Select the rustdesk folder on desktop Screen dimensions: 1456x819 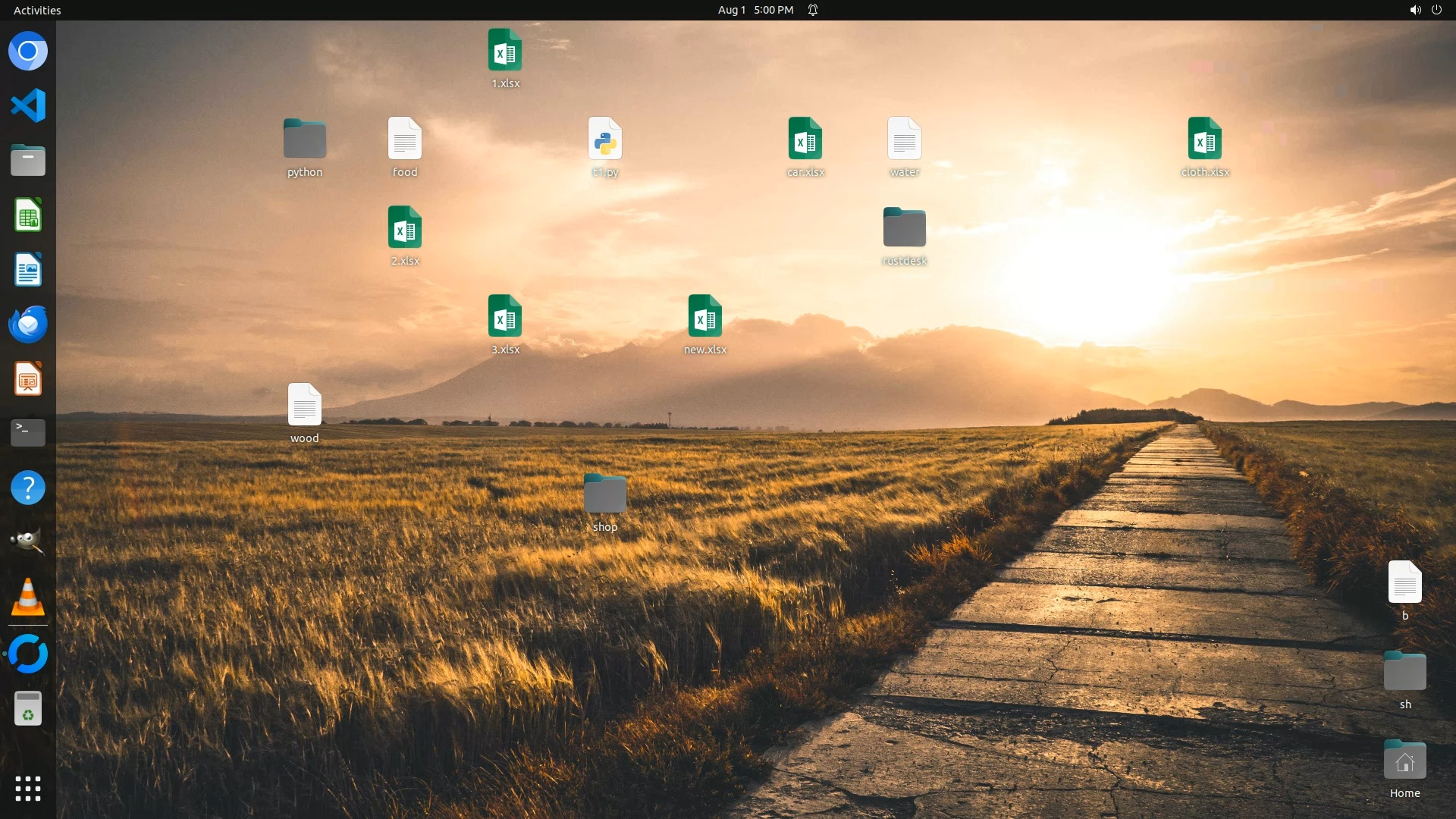[904, 227]
